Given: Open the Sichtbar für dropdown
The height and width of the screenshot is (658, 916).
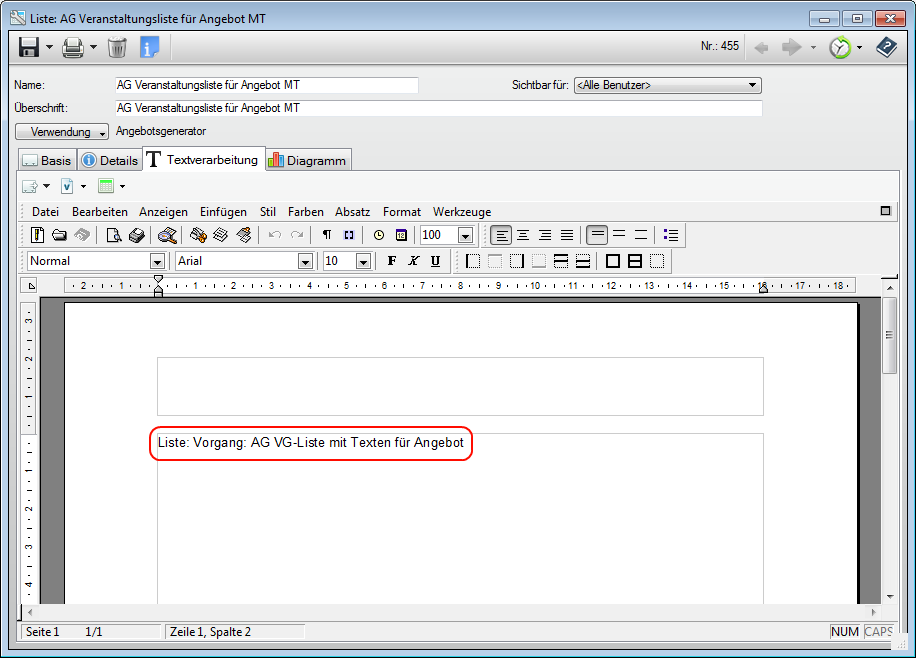Looking at the screenshot, I should 753,86.
